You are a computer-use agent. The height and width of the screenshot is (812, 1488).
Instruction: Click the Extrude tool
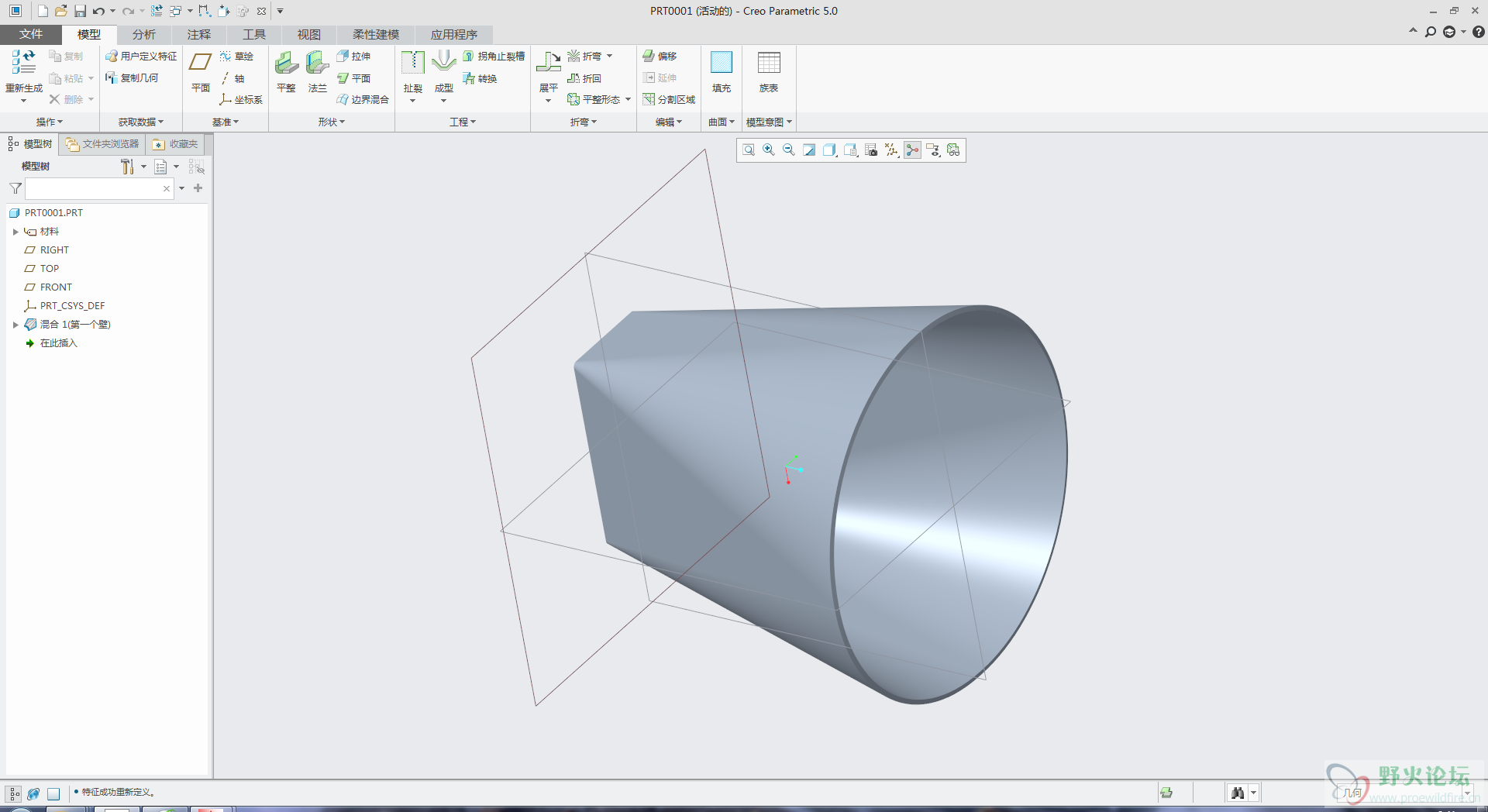pyautogui.click(x=353, y=57)
